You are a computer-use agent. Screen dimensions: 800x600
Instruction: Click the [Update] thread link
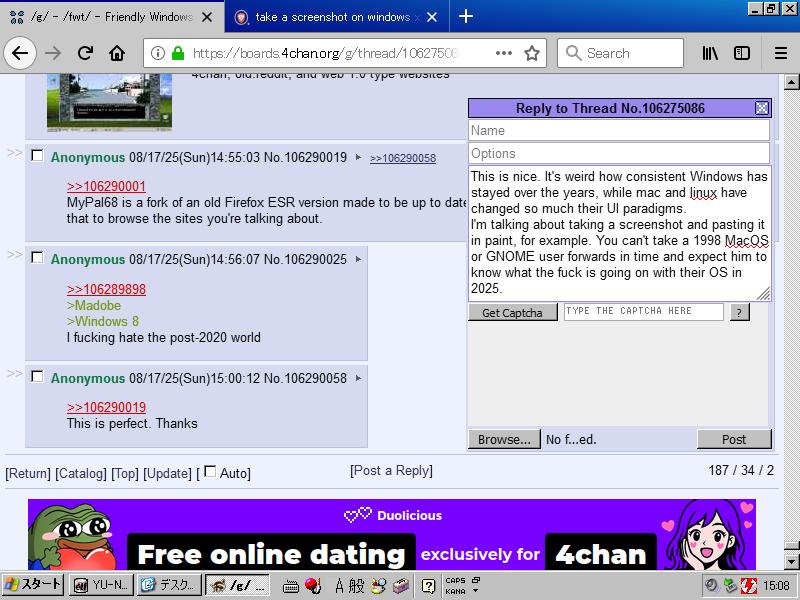tap(167, 473)
